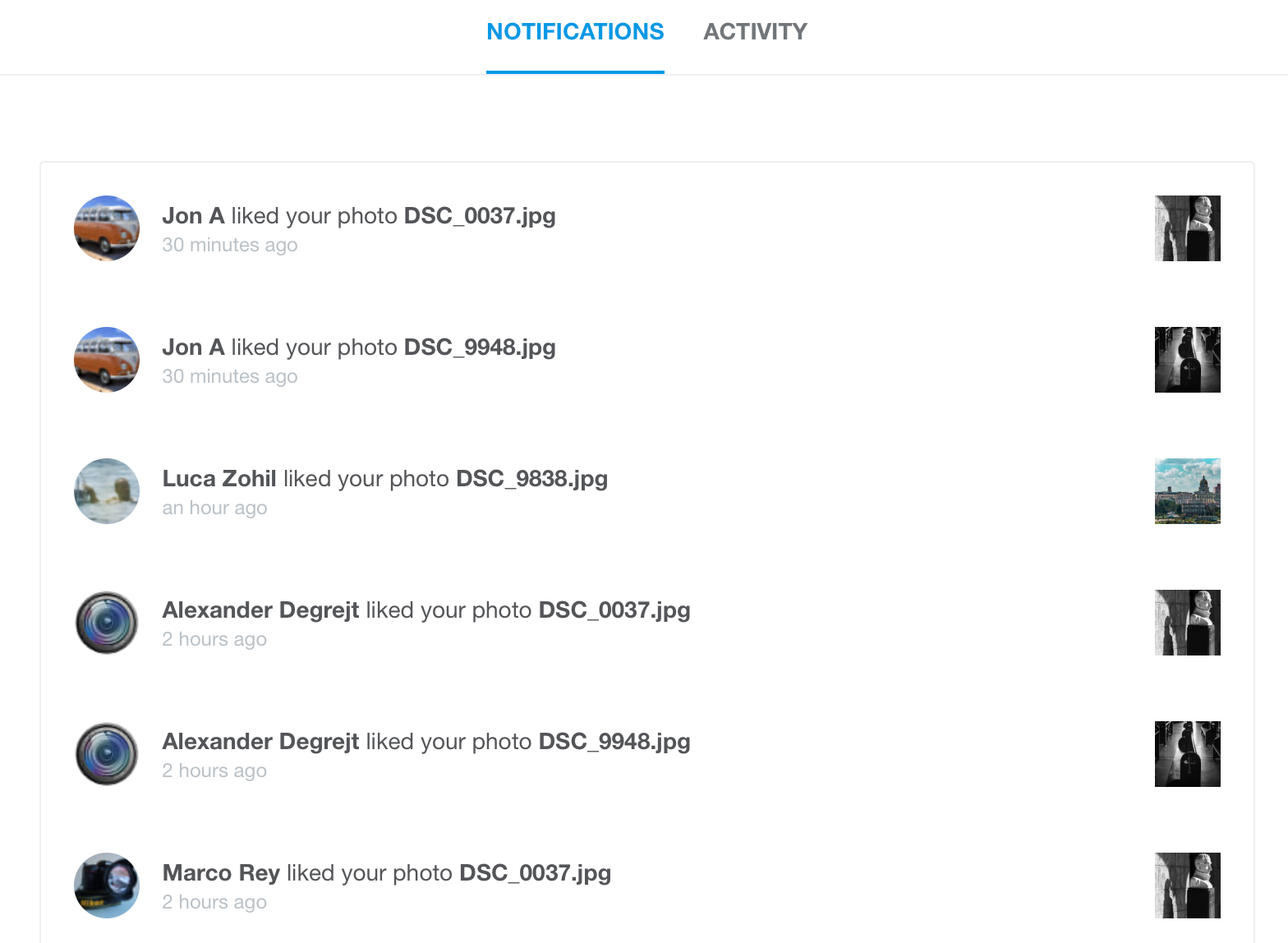Click Jon A's van avatar beside DSC_9948.jpg notification
Viewport: 1288px width, 943px height.
107,360
